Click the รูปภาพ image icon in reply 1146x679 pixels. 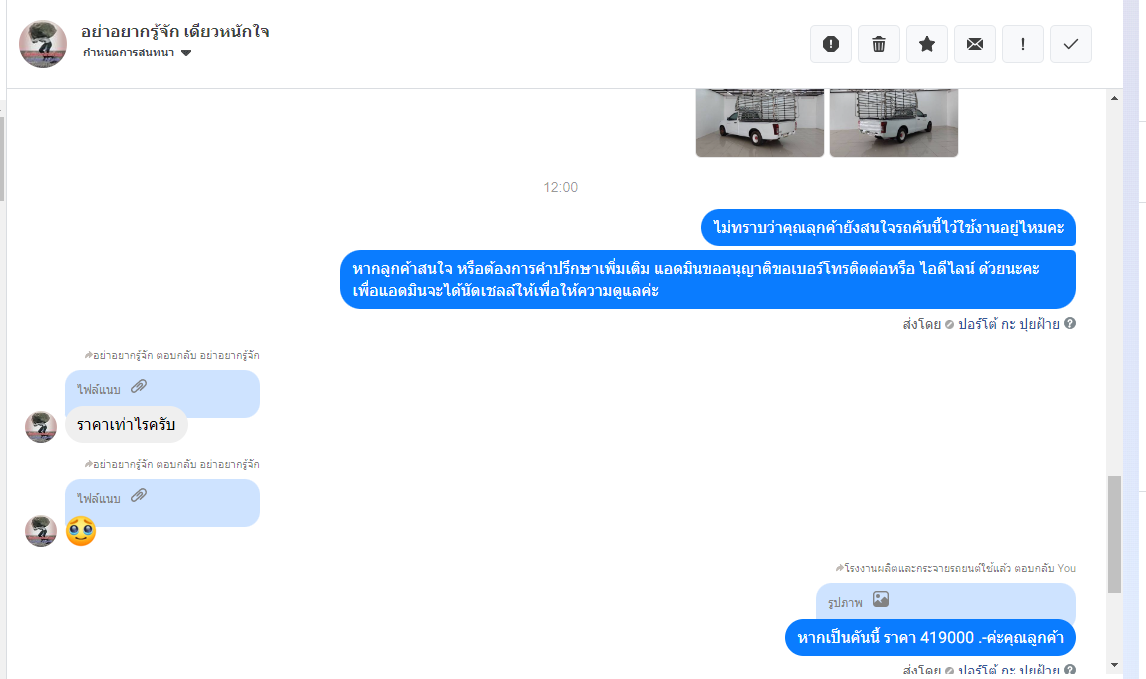[881, 599]
